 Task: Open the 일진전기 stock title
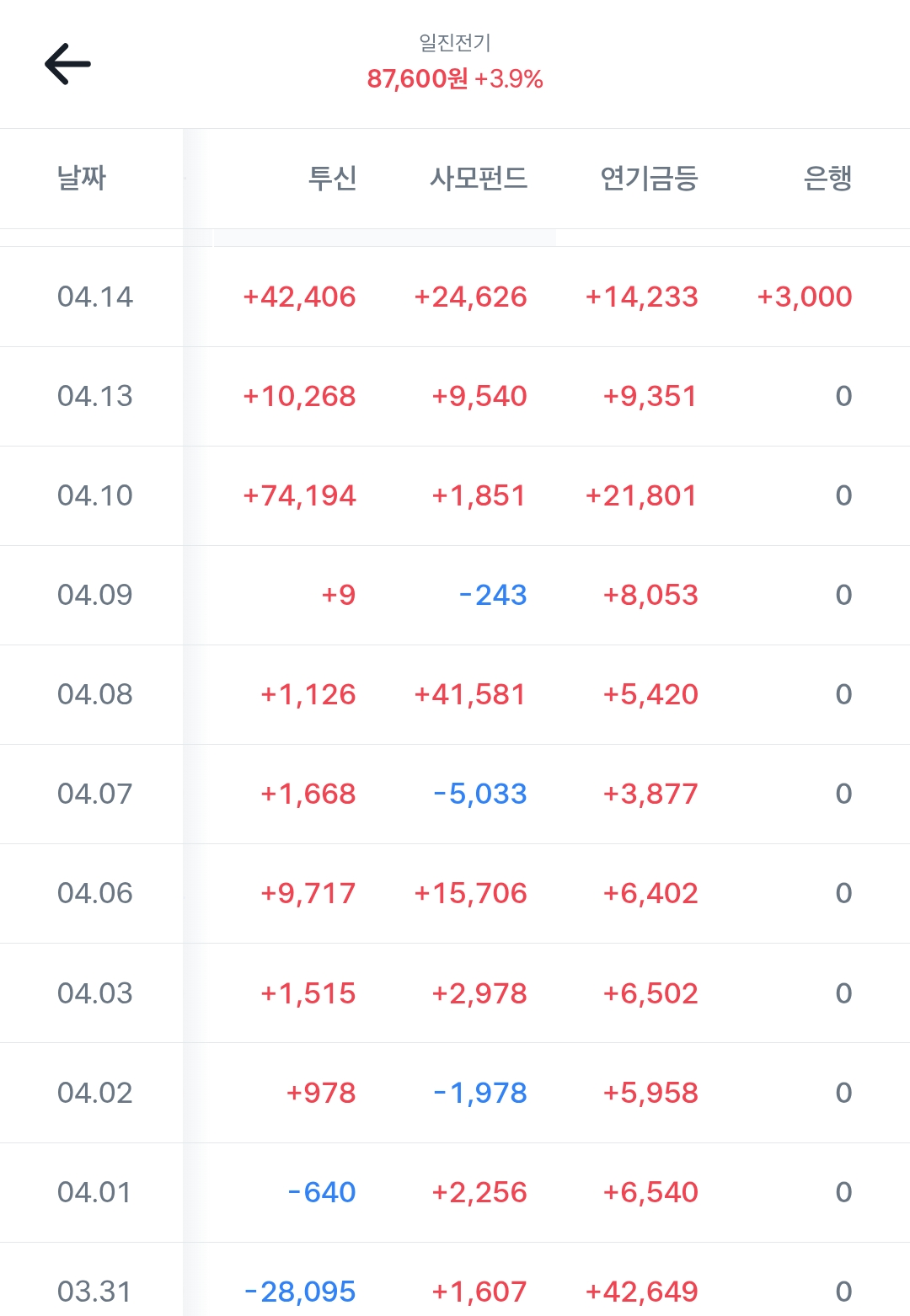point(455,42)
